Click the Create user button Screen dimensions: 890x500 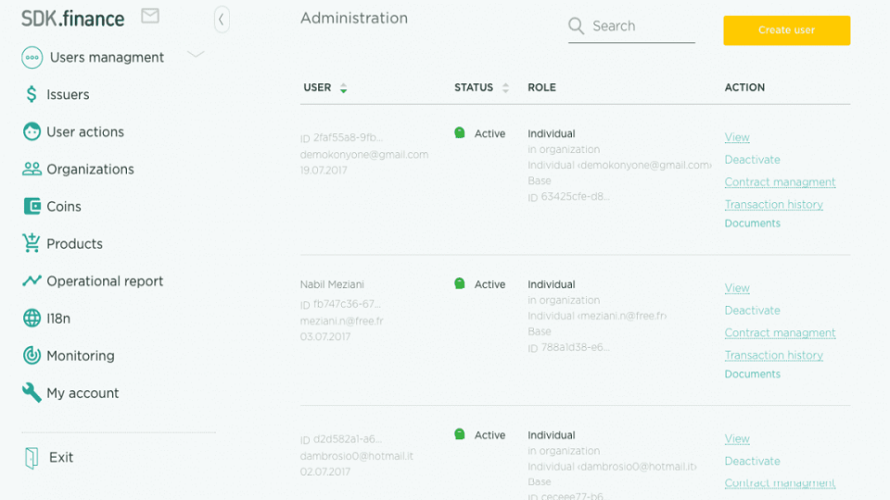787,30
